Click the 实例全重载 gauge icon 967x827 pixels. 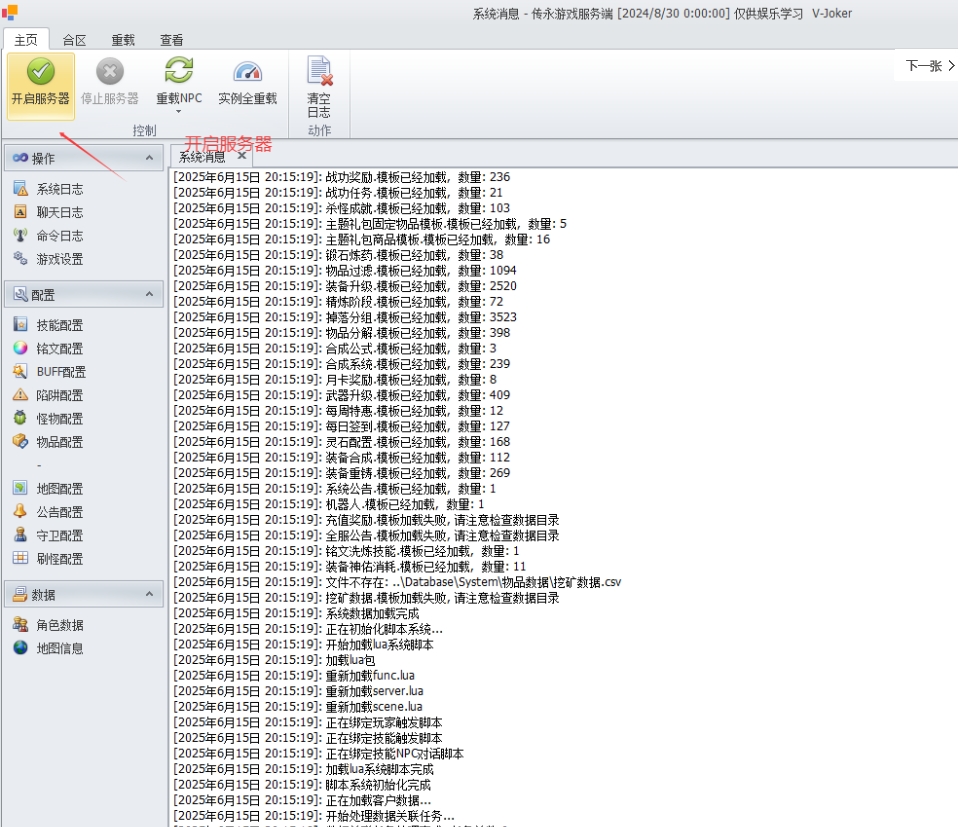click(247, 72)
